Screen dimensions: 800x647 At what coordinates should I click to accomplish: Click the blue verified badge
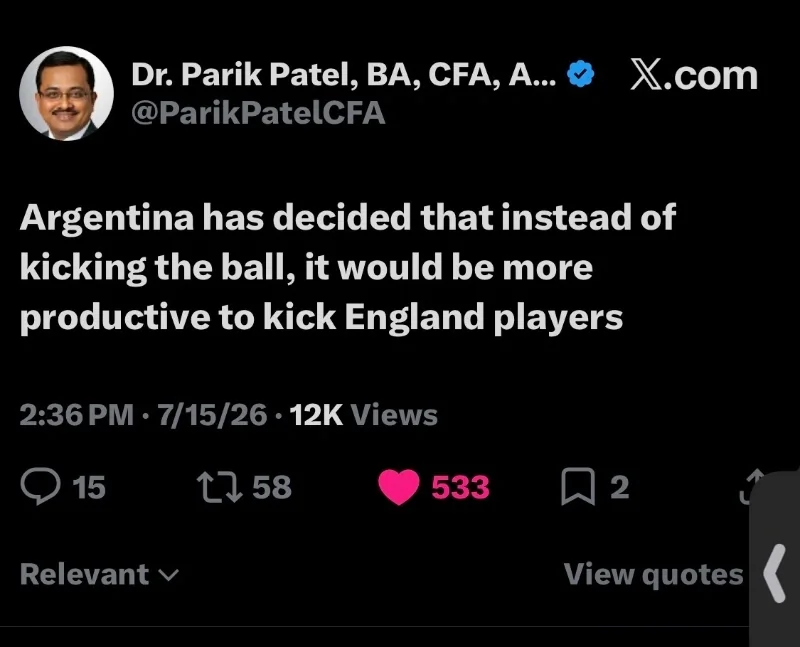click(x=581, y=74)
